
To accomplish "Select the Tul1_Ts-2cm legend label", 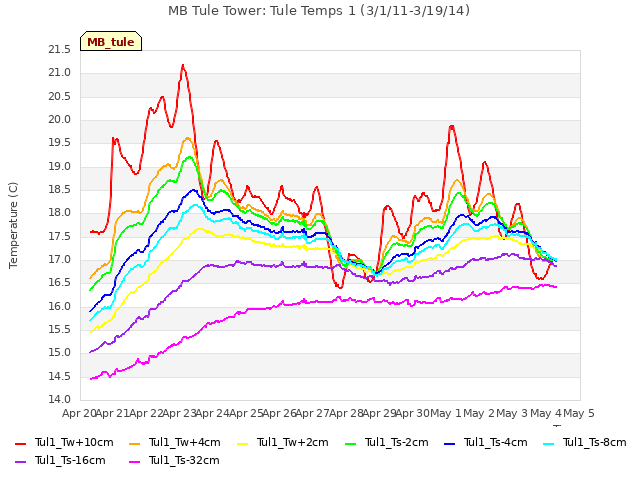I will (x=397, y=442).
